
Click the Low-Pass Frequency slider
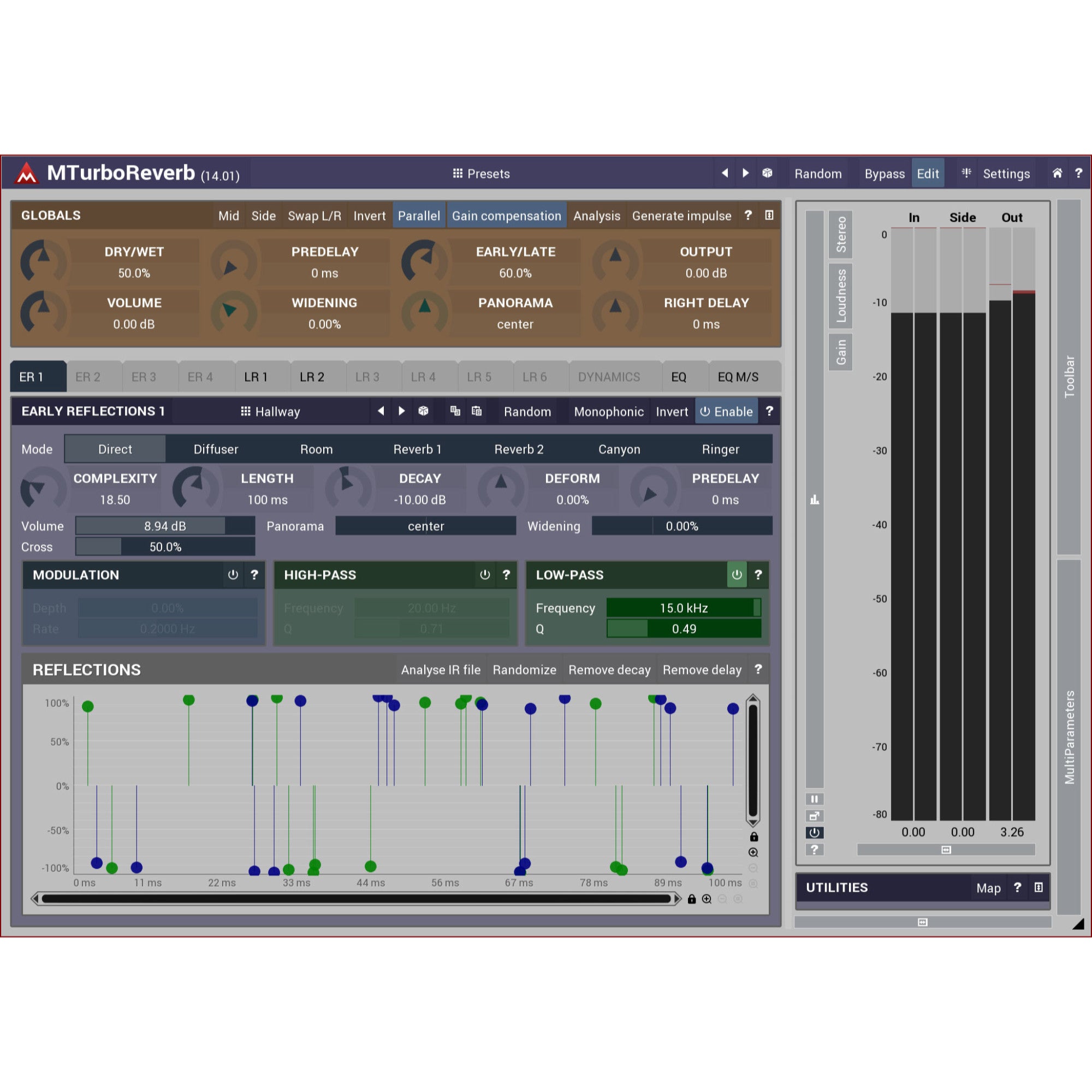click(x=684, y=608)
